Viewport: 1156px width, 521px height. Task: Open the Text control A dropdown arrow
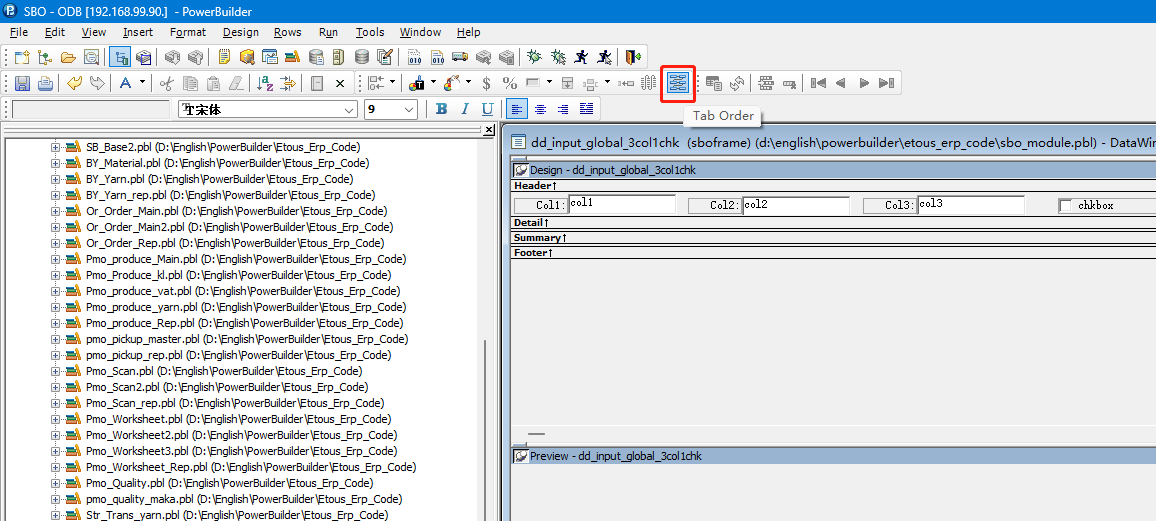click(x=142, y=83)
